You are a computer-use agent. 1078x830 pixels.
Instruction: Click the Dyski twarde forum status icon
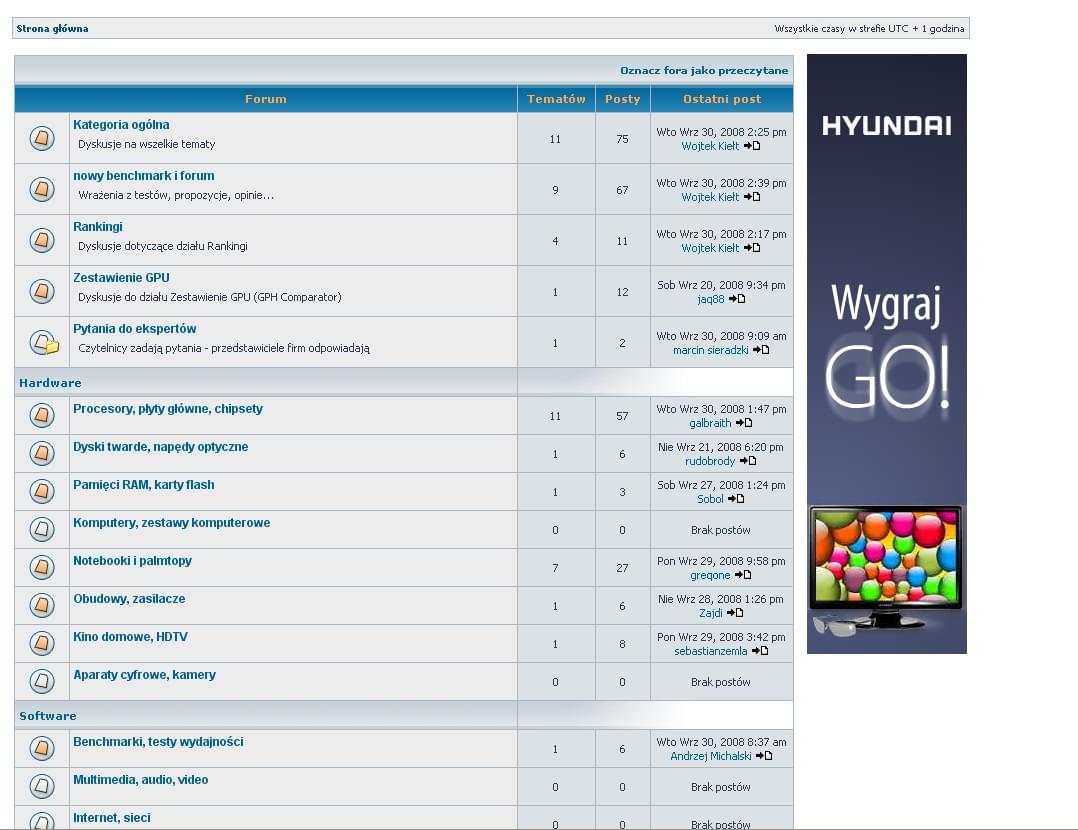click(x=42, y=453)
